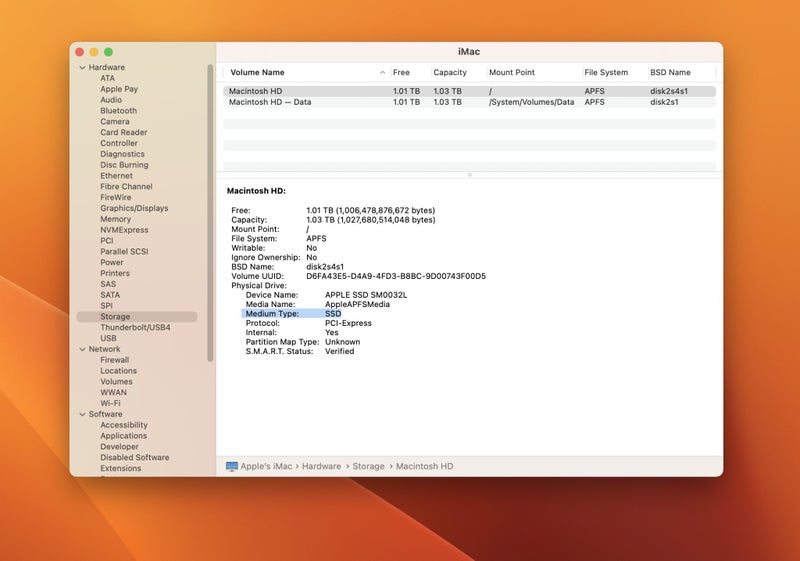
Task: Click /System/Volumes/Data mount point cell
Action: tap(531, 102)
